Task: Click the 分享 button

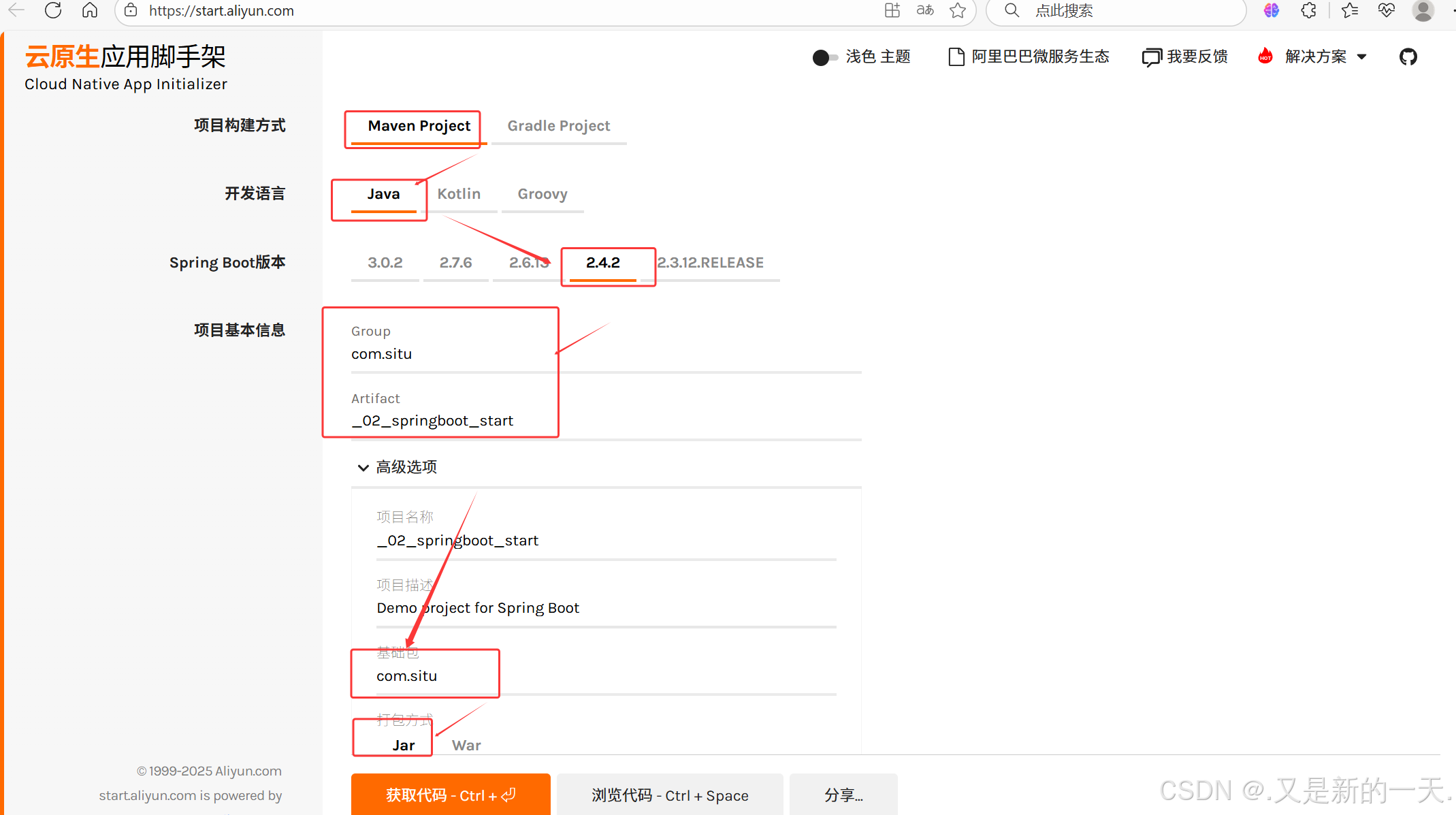Action: 843,795
